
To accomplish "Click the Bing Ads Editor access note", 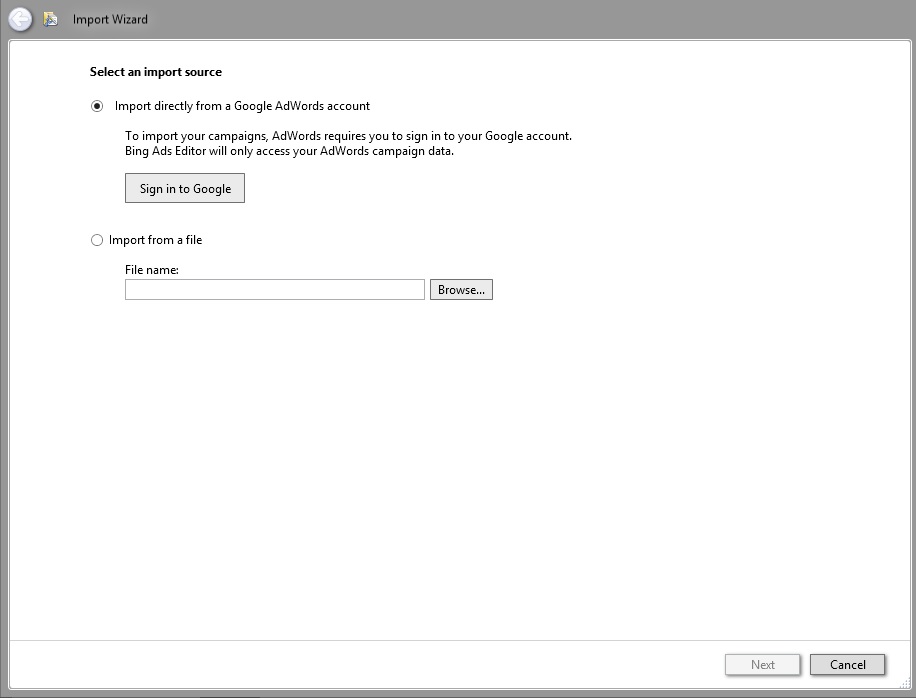I will 290,151.
